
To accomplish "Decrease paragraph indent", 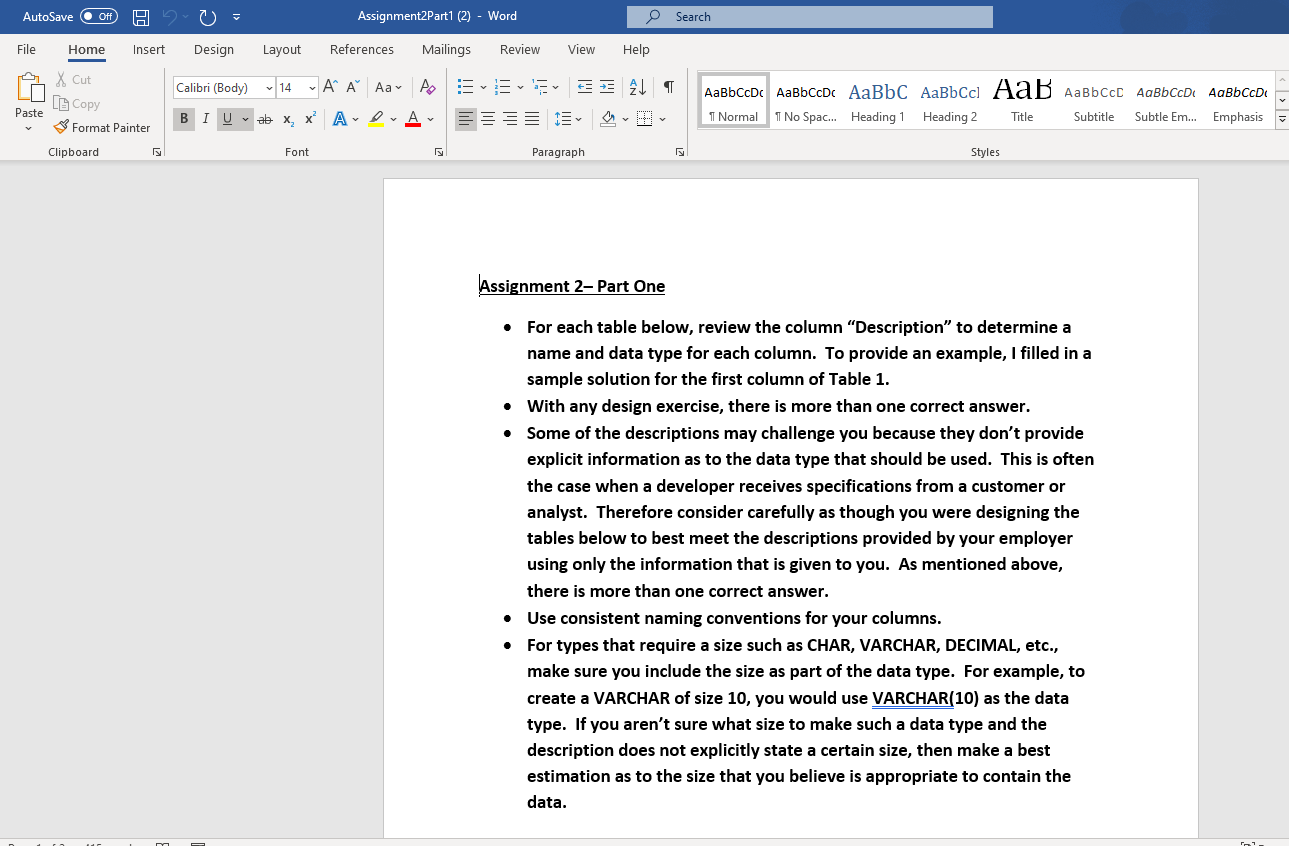I will [x=585, y=88].
